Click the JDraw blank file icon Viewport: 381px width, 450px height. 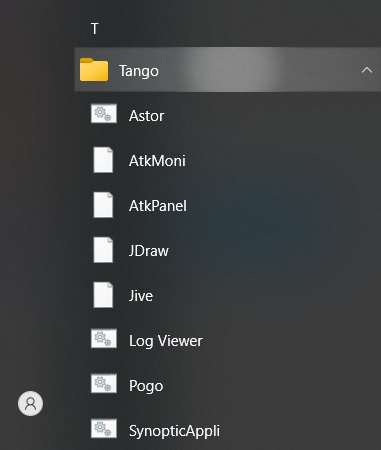pos(103,250)
